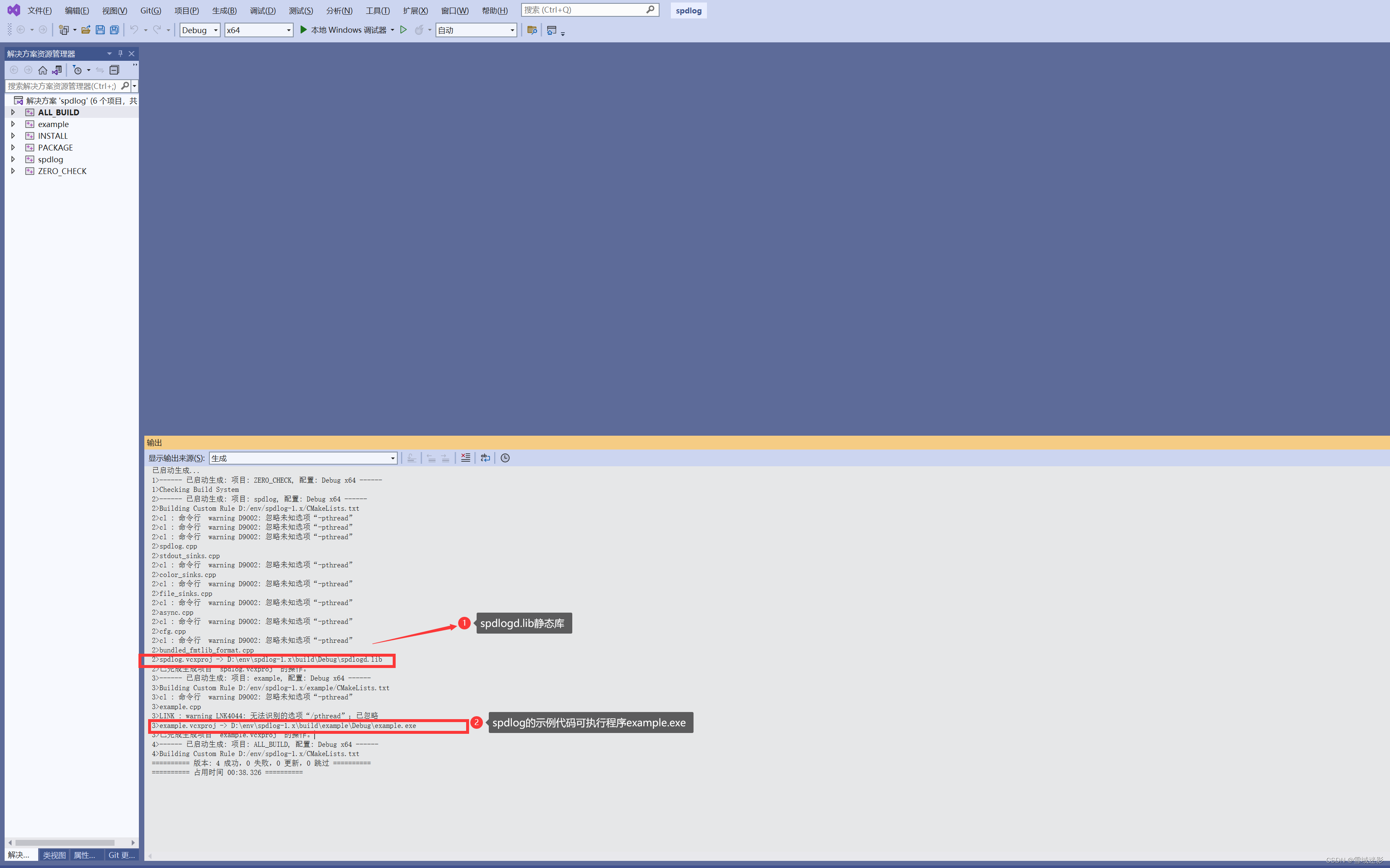Toggle word wrap in the output window
This screenshot has width=1390, height=868.
pos(485,457)
